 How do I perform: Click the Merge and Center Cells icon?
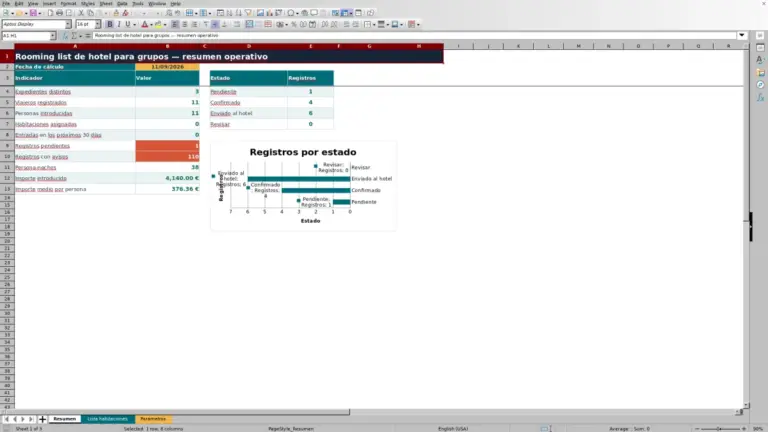[x=249, y=24]
